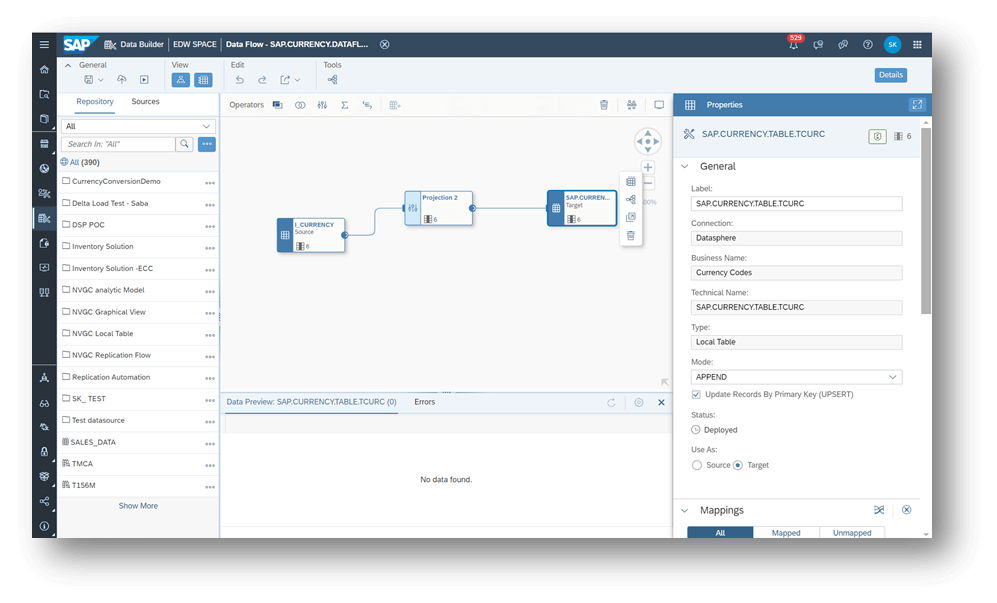This screenshot has width=997, height=603.
Task: Open notifications bell with 529 badge
Action: [794, 44]
